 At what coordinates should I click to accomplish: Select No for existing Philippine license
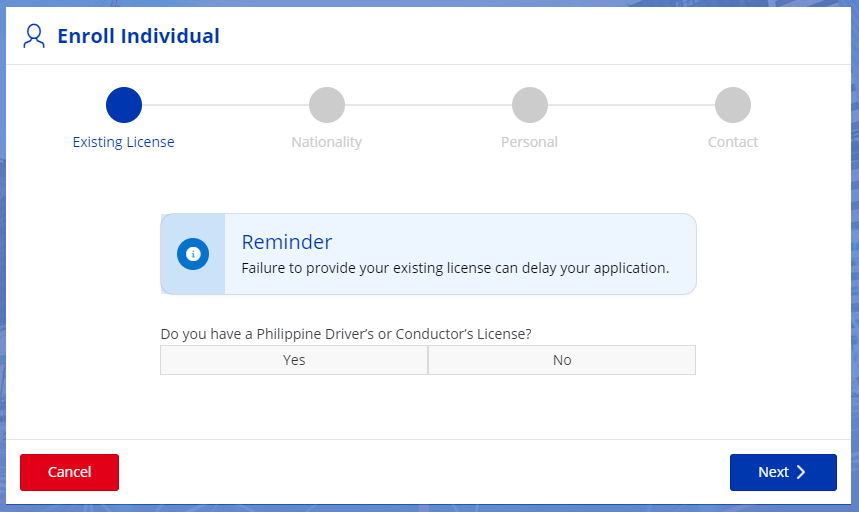562,360
